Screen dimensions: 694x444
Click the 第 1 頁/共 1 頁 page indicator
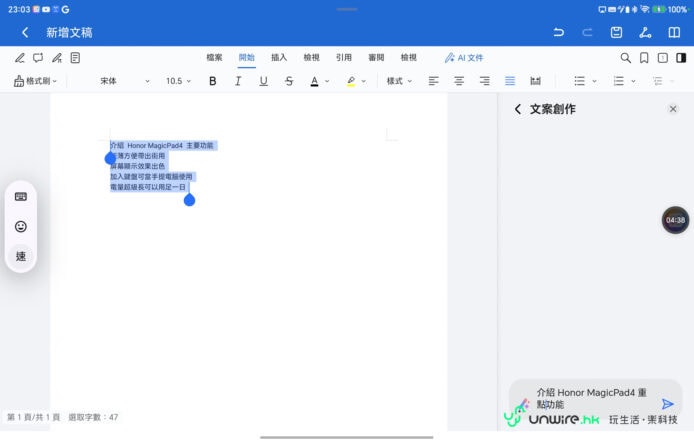coord(34,417)
